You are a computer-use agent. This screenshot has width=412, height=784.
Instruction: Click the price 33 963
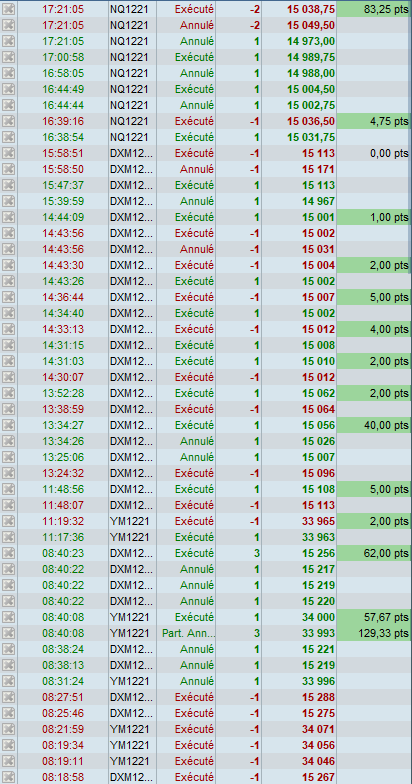318,537
